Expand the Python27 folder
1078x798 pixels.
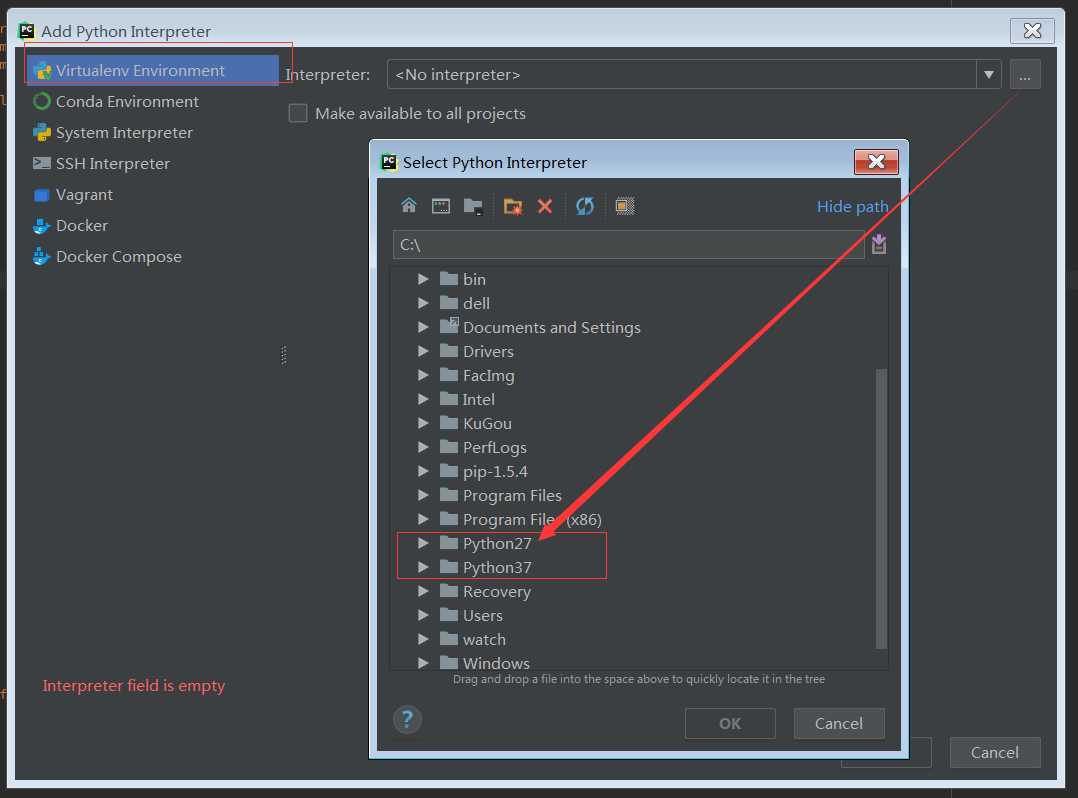(x=423, y=544)
